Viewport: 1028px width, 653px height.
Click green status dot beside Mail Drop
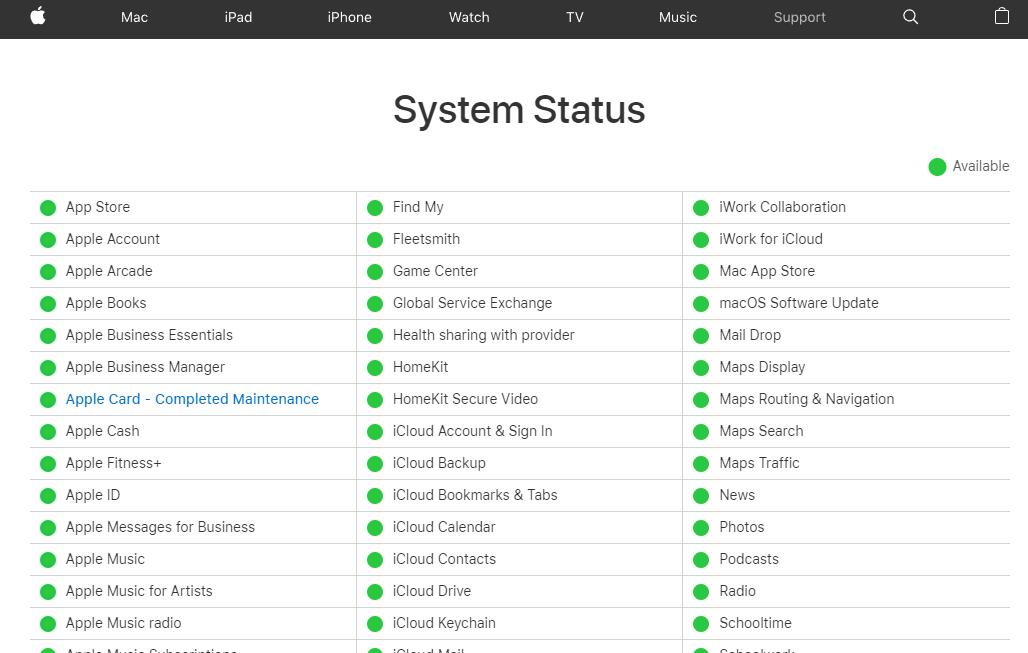(x=701, y=336)
